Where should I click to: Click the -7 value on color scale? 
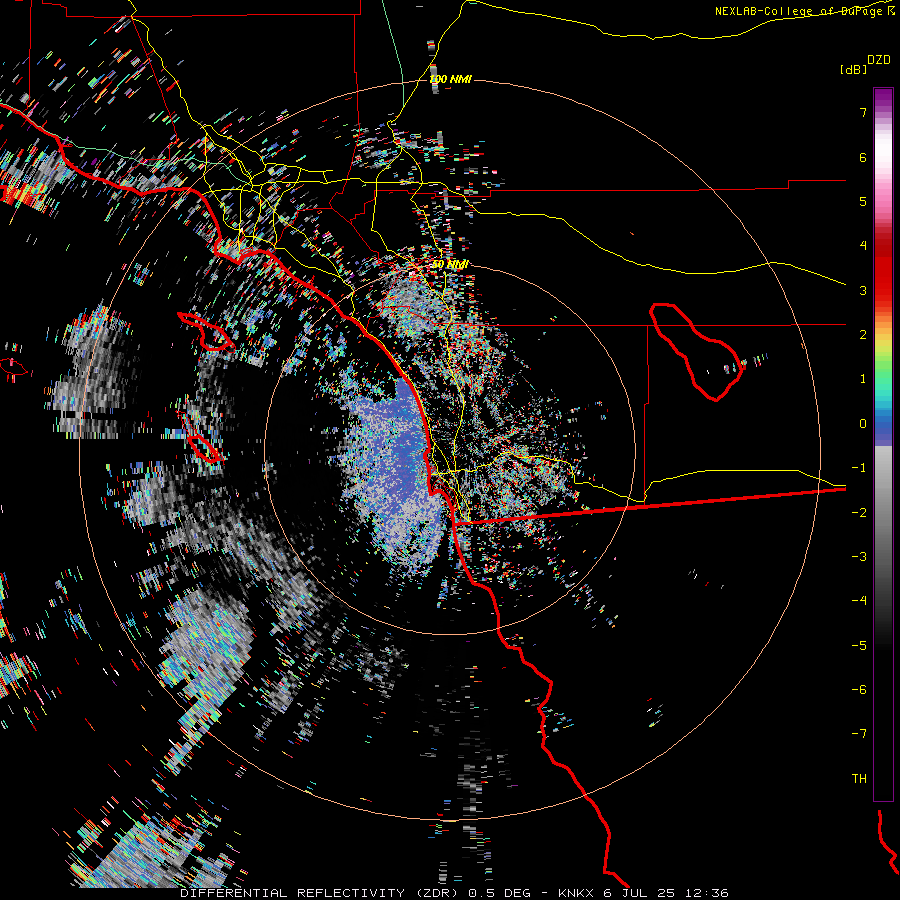(x=859, y=734)
